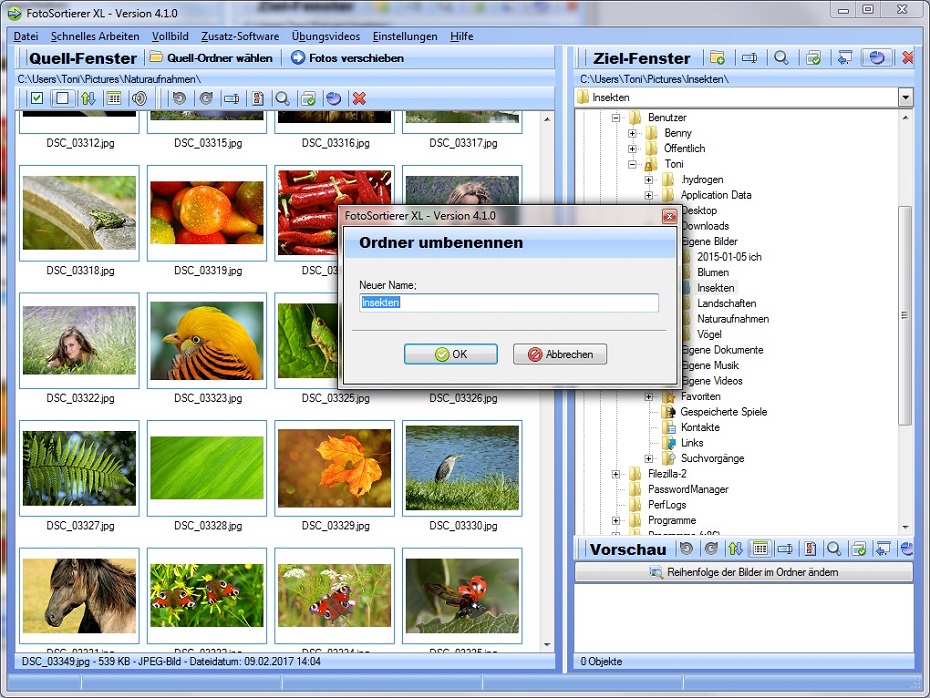930x698 pixels.
Task: Click rotate left icon in Quell-Fenster toolbar
Action: click(x=179, y=98)
